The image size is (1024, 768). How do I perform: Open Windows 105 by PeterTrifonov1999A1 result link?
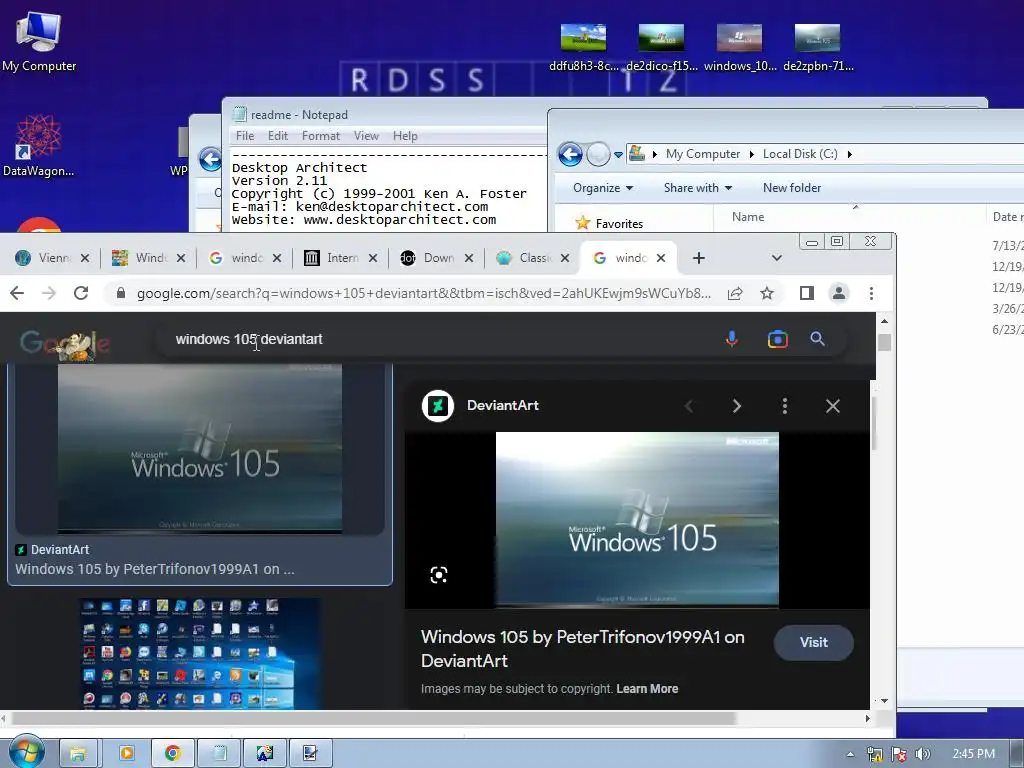pos(155,569)
